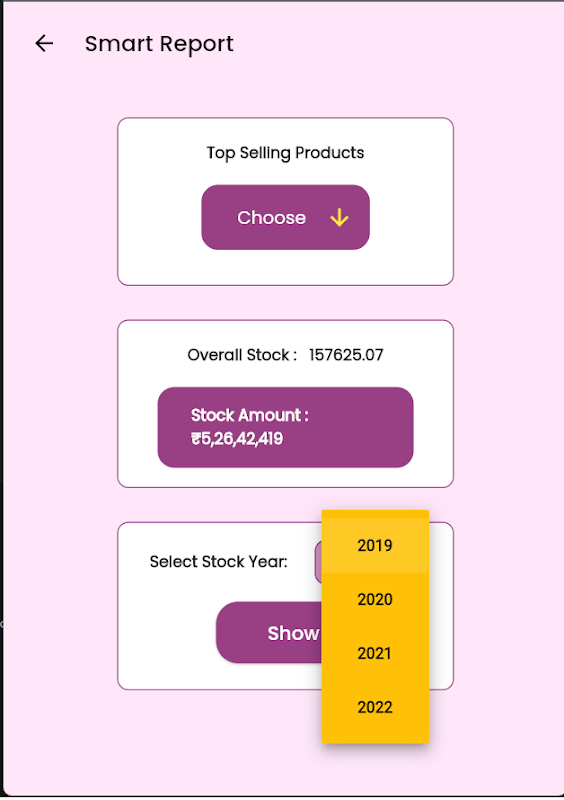Image resolution: width=564 pixels, height=800 pixels.
Task: Click the yellow down arrow beside Choose
Action: coord(339,218)
